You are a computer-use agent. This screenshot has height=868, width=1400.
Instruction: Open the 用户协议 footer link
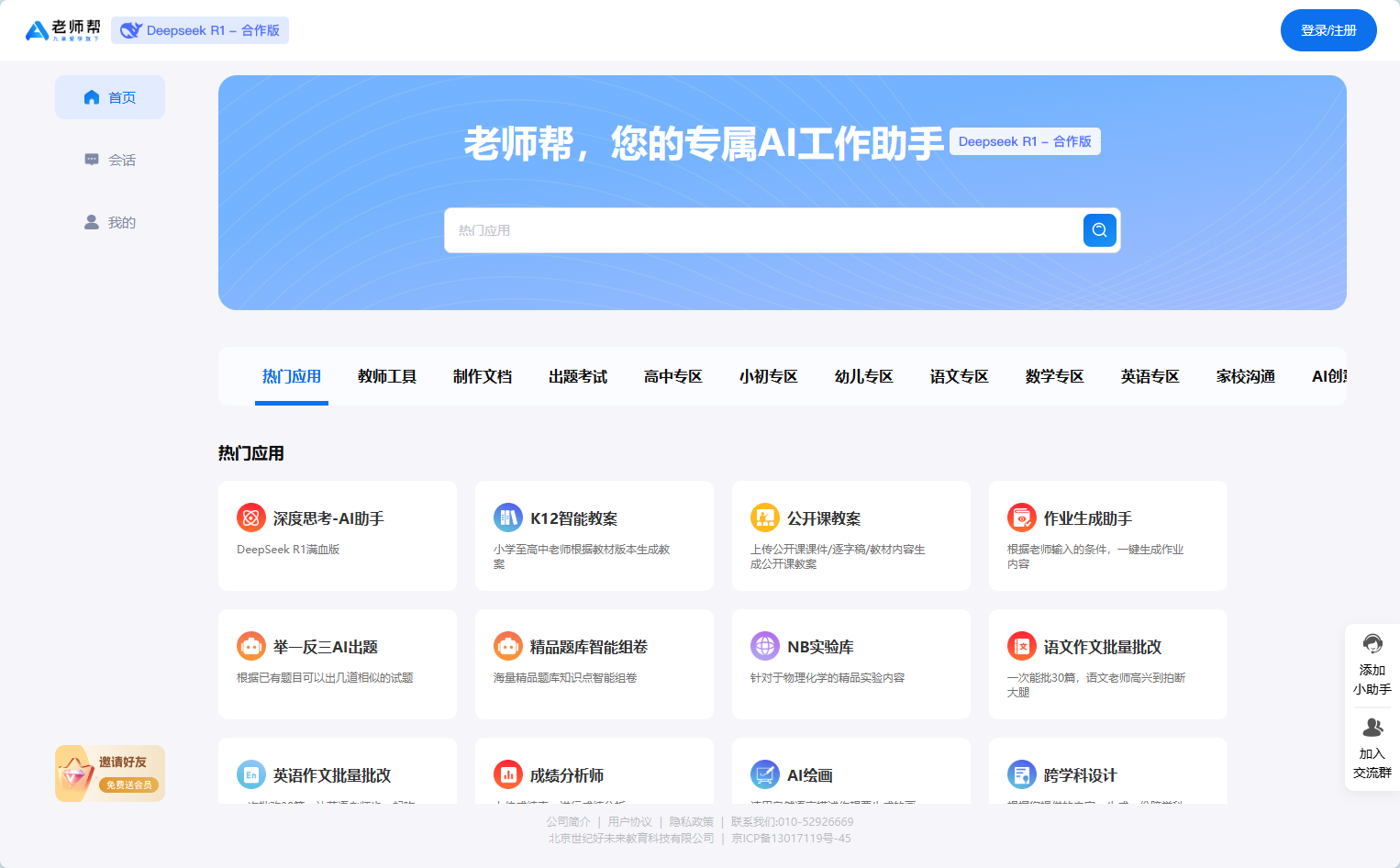coord(630,822)
